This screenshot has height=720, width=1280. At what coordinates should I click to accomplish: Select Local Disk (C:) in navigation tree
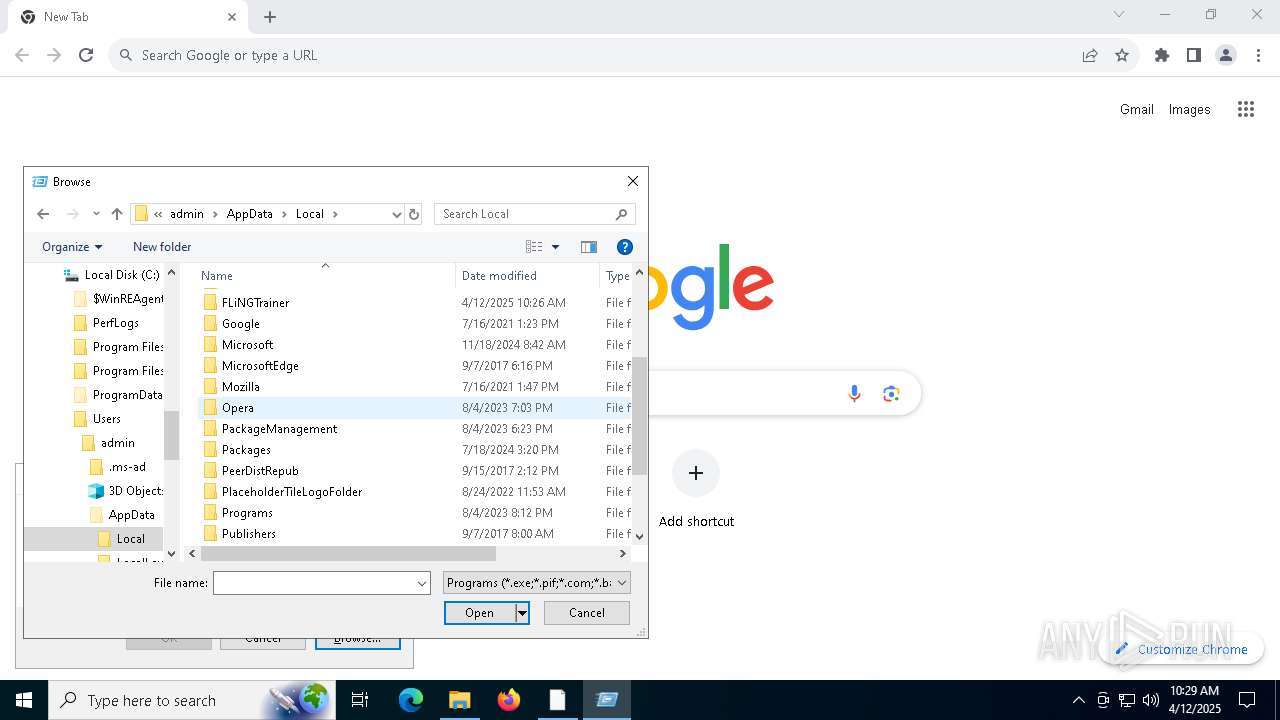pos(122,275)
